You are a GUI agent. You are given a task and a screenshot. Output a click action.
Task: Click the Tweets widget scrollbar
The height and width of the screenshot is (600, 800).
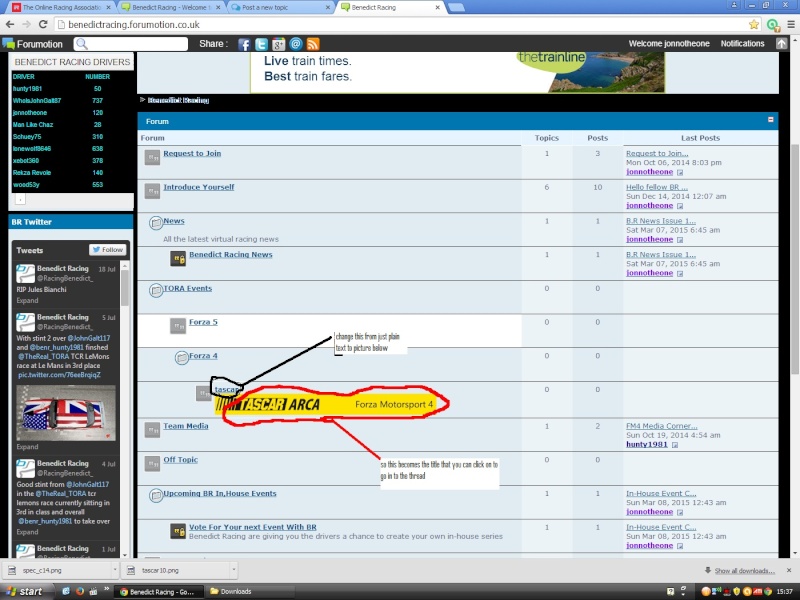[x=124, y=289]
